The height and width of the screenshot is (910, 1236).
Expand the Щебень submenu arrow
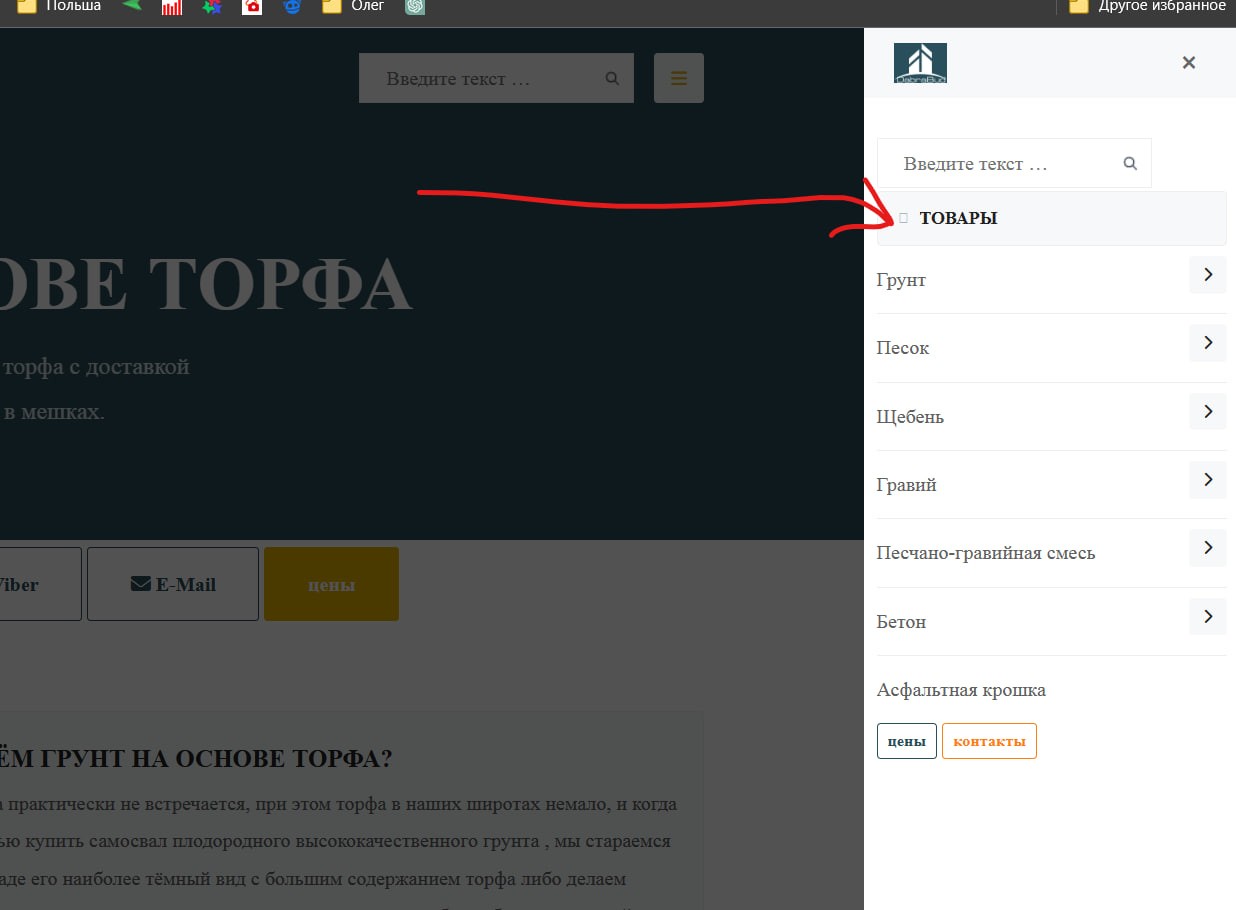click(1207, 412)
